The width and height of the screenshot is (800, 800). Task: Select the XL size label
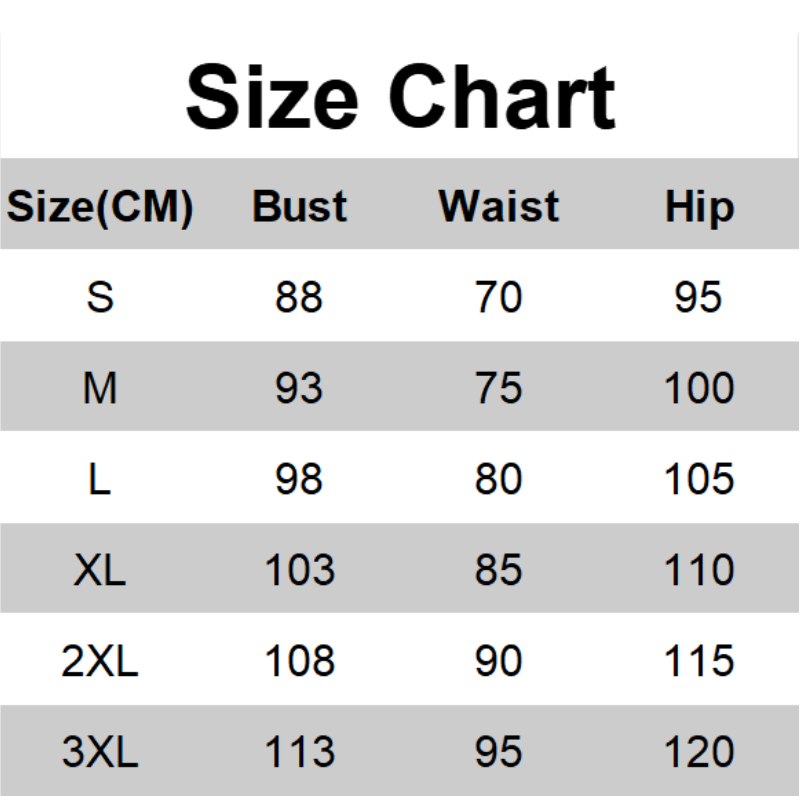[x=100, y=570]
